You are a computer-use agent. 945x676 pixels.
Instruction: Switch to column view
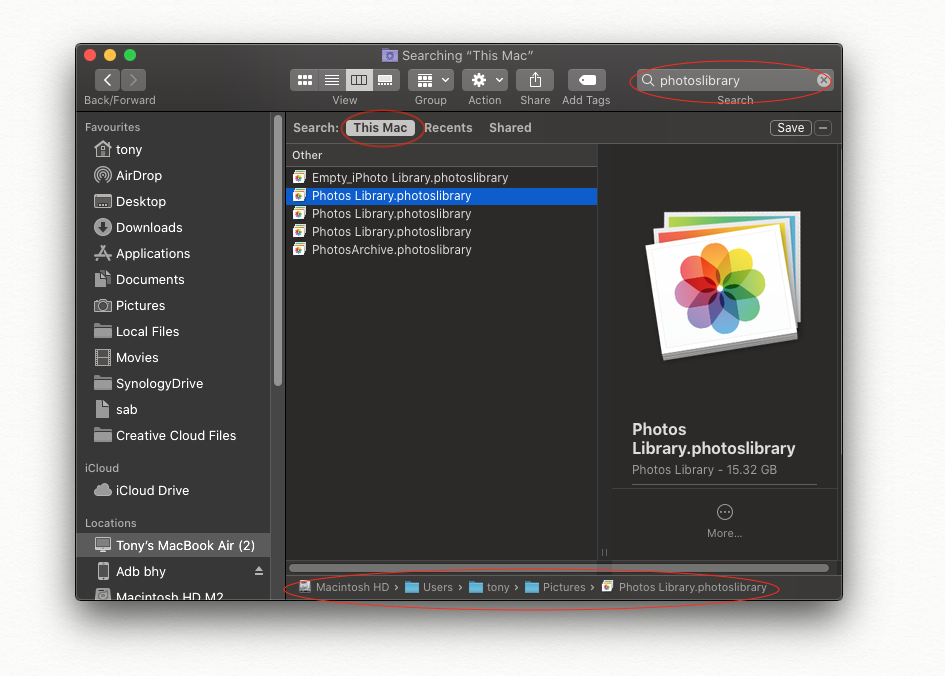pyautogui.click(x=359, y=80)
